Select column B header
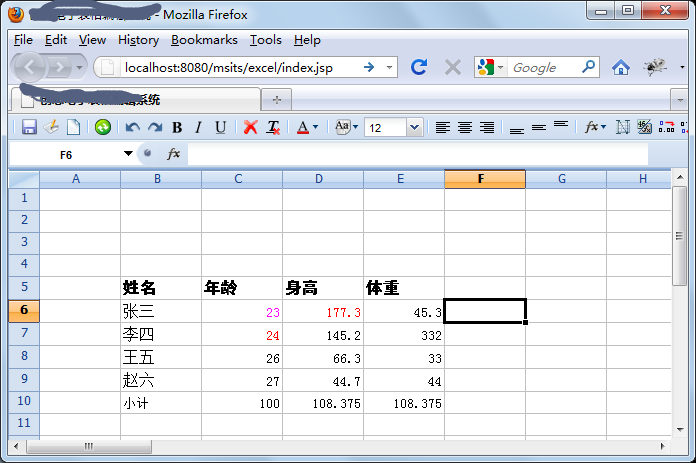The width and height of the screenshot is (696, 463). tap(161, 179)
